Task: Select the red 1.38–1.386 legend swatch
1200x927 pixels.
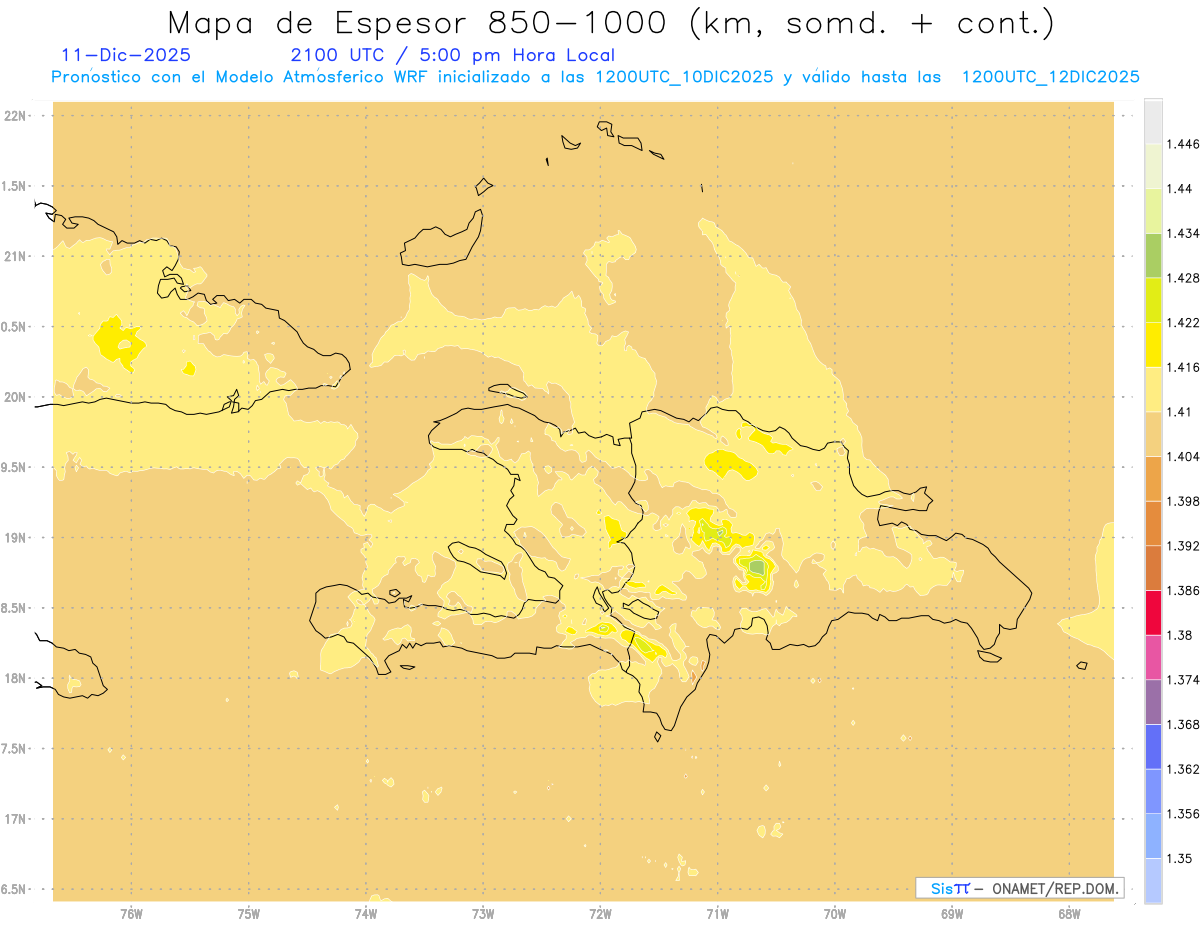Action: coord(1153,613)
